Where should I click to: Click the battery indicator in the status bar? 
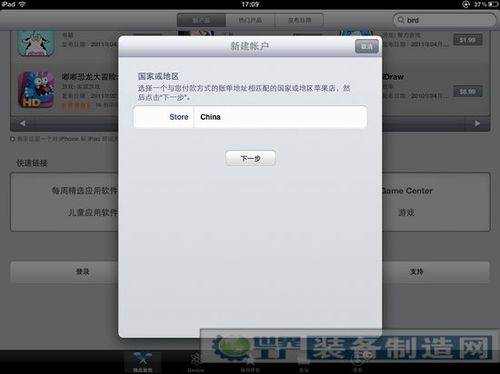point(494,4)
